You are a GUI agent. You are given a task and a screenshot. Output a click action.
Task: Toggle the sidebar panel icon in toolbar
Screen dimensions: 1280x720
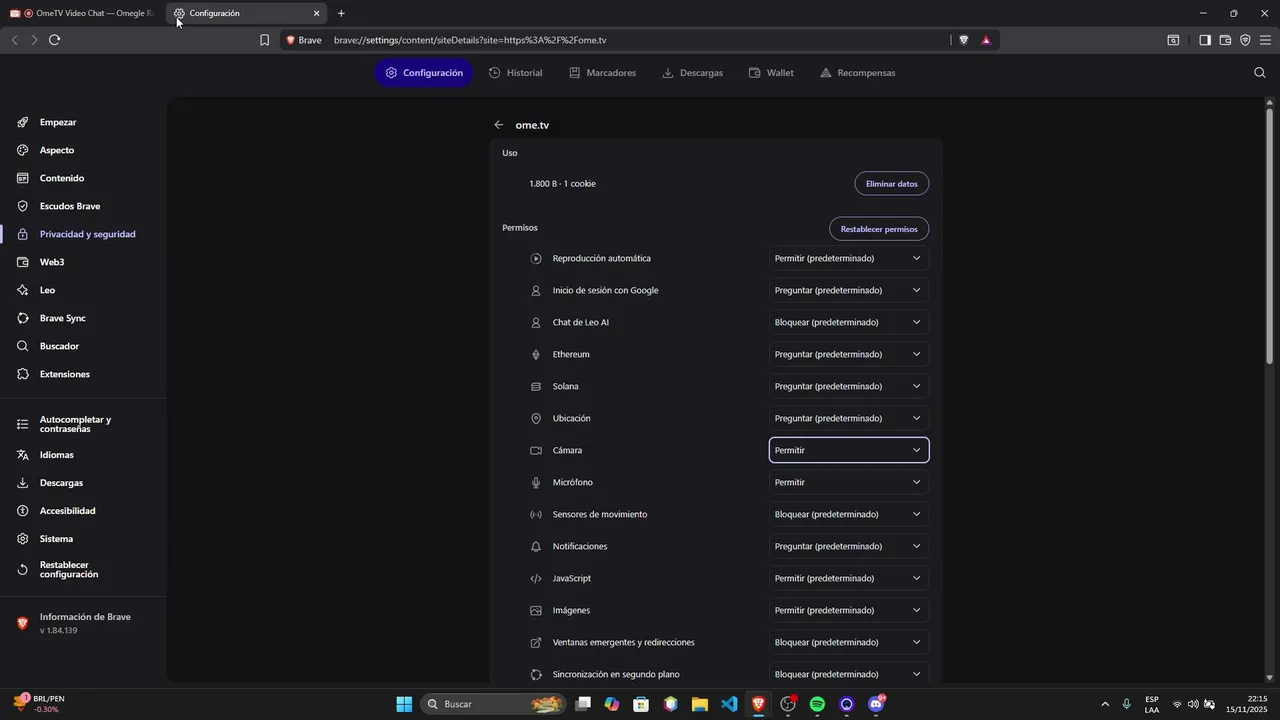click(1205, 40)
